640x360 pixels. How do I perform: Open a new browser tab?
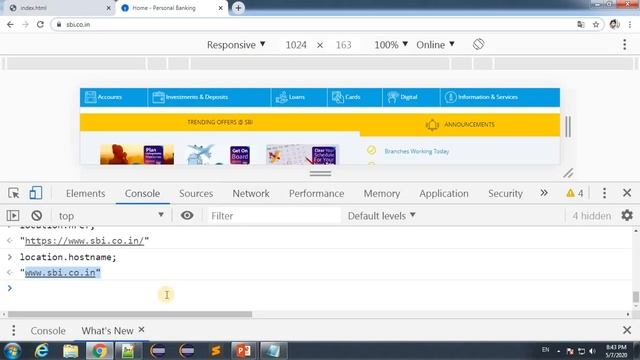click(238, 8)
